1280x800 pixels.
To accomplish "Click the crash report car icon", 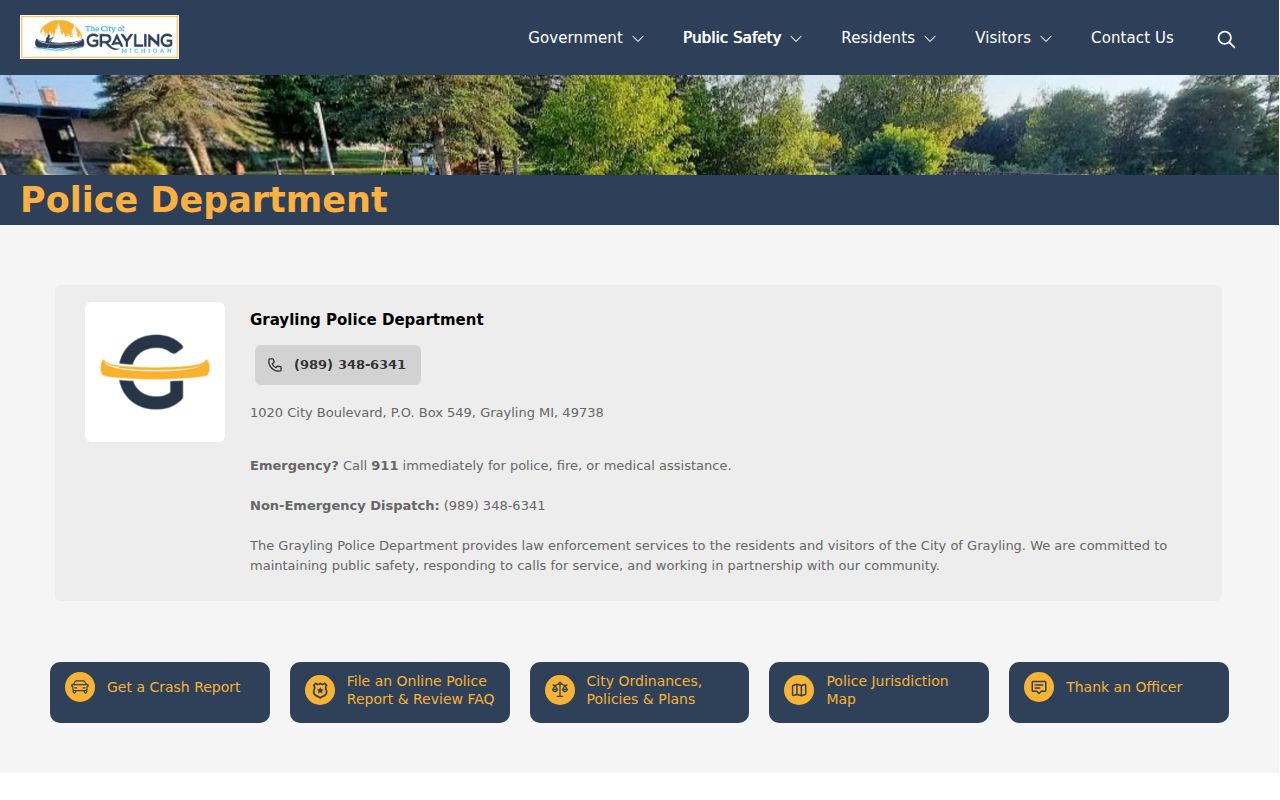I will tap(80, 687).
